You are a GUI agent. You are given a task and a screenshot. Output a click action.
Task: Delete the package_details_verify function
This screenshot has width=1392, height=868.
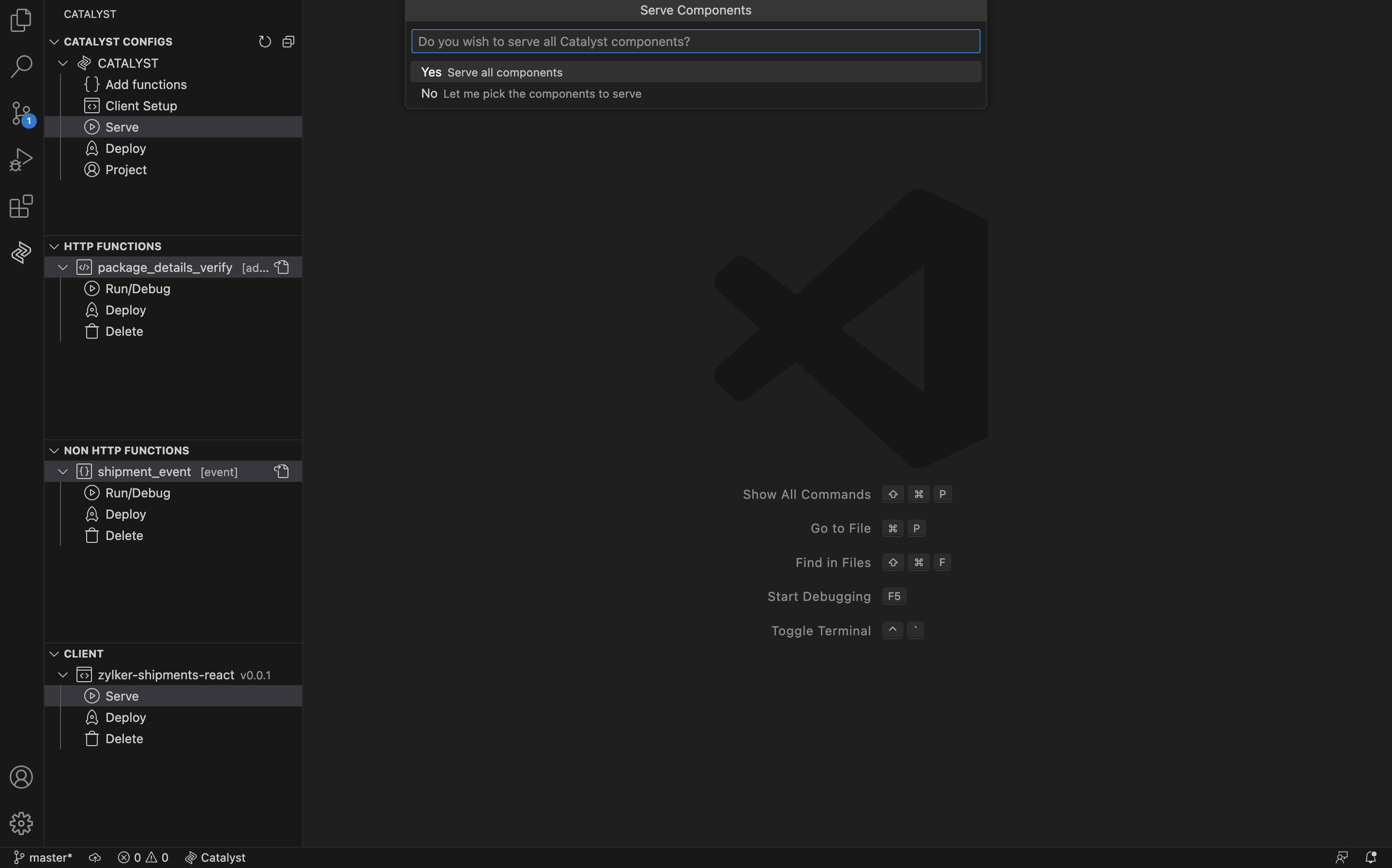(173, 331)
